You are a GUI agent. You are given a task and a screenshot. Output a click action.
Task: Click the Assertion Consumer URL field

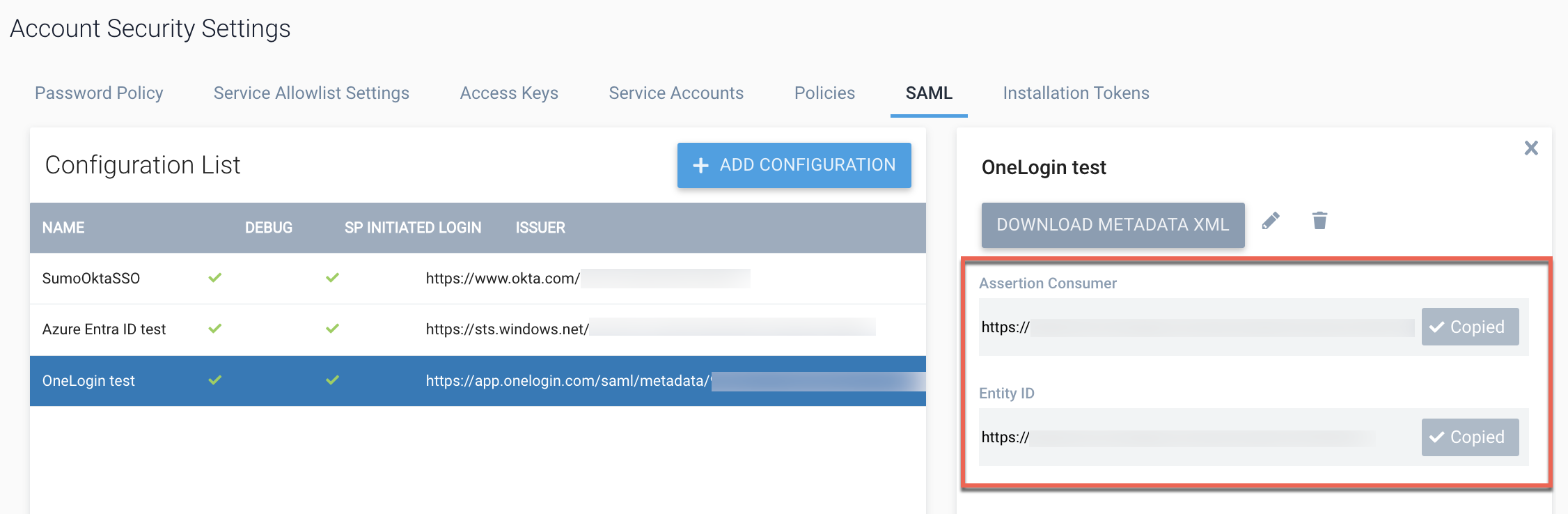[x=1198, y=327]
